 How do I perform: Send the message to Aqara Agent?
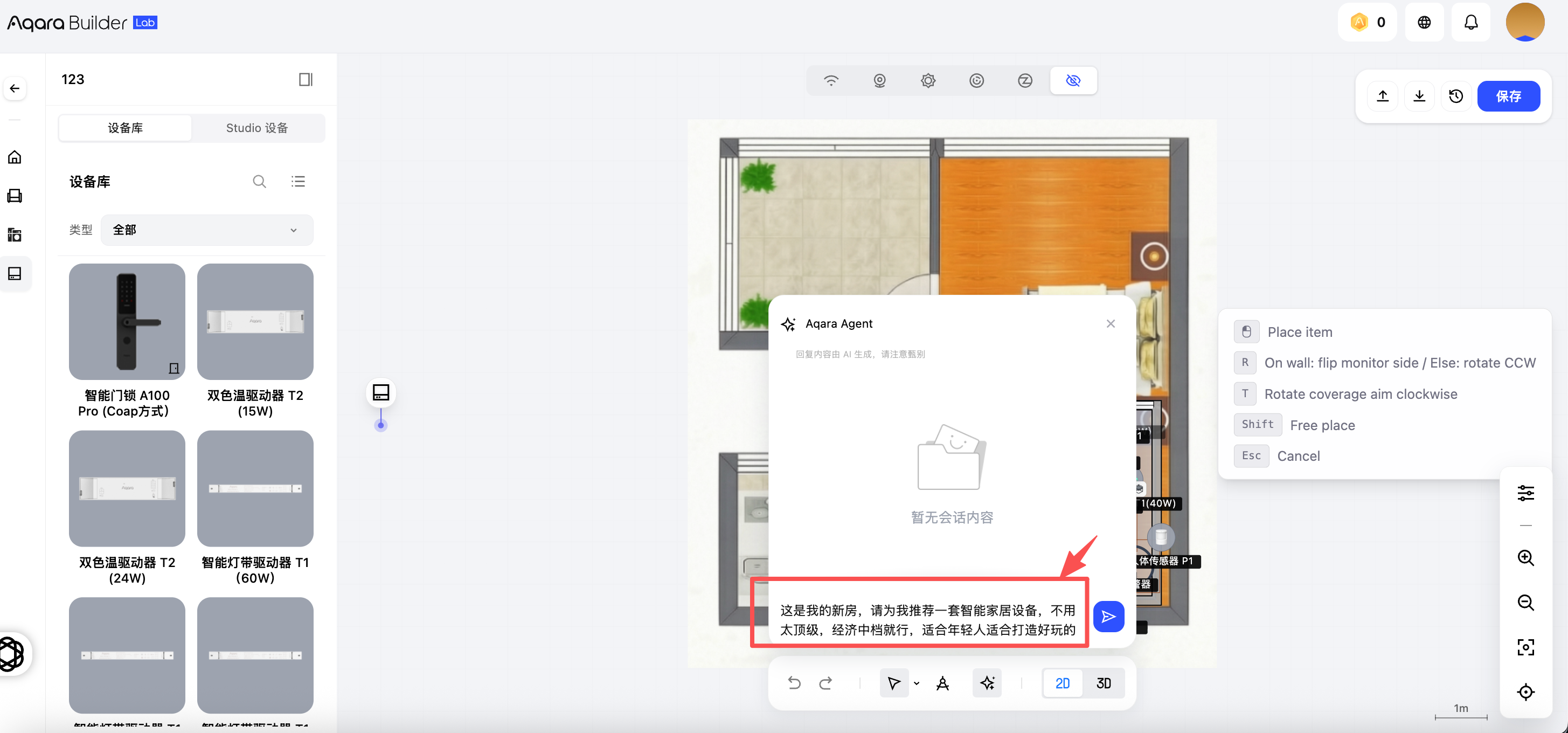tap(1108, 617)
